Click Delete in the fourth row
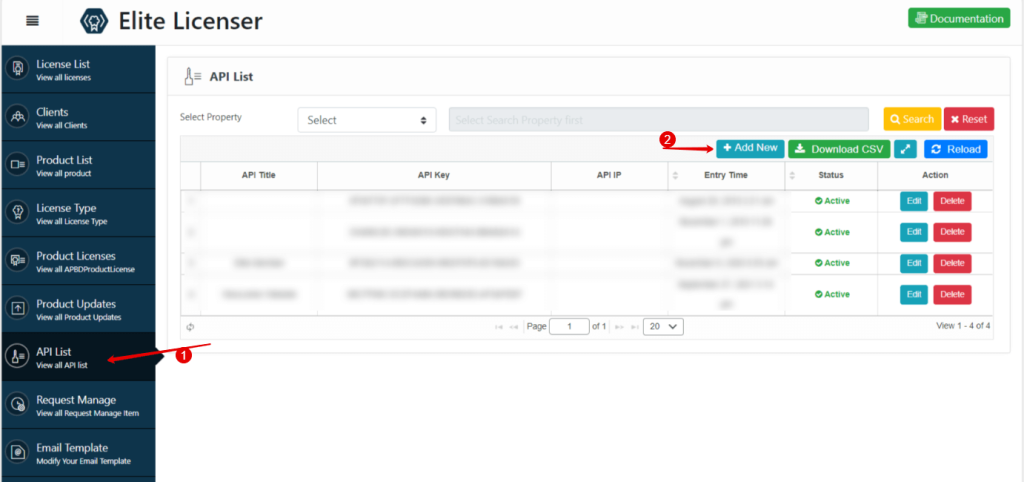Screen dimensions: 1024x482 point(952,295)
